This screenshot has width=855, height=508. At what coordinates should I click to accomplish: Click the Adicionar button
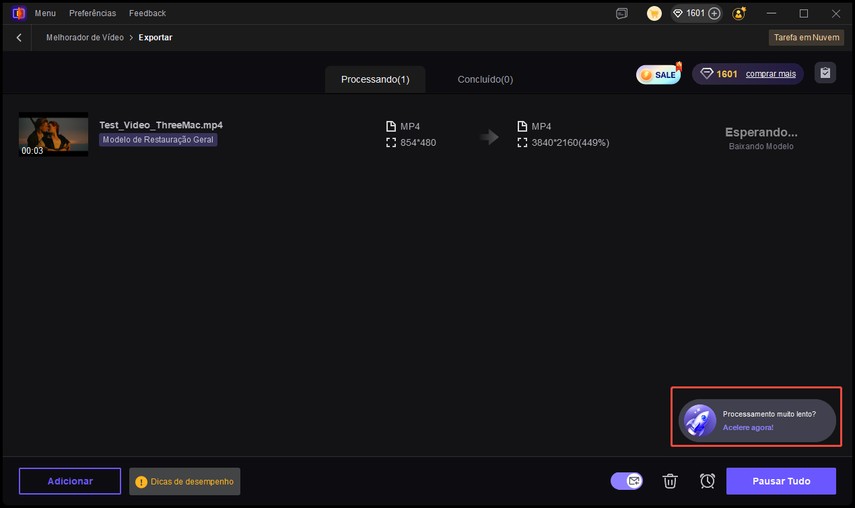click(x=70, y=481)
